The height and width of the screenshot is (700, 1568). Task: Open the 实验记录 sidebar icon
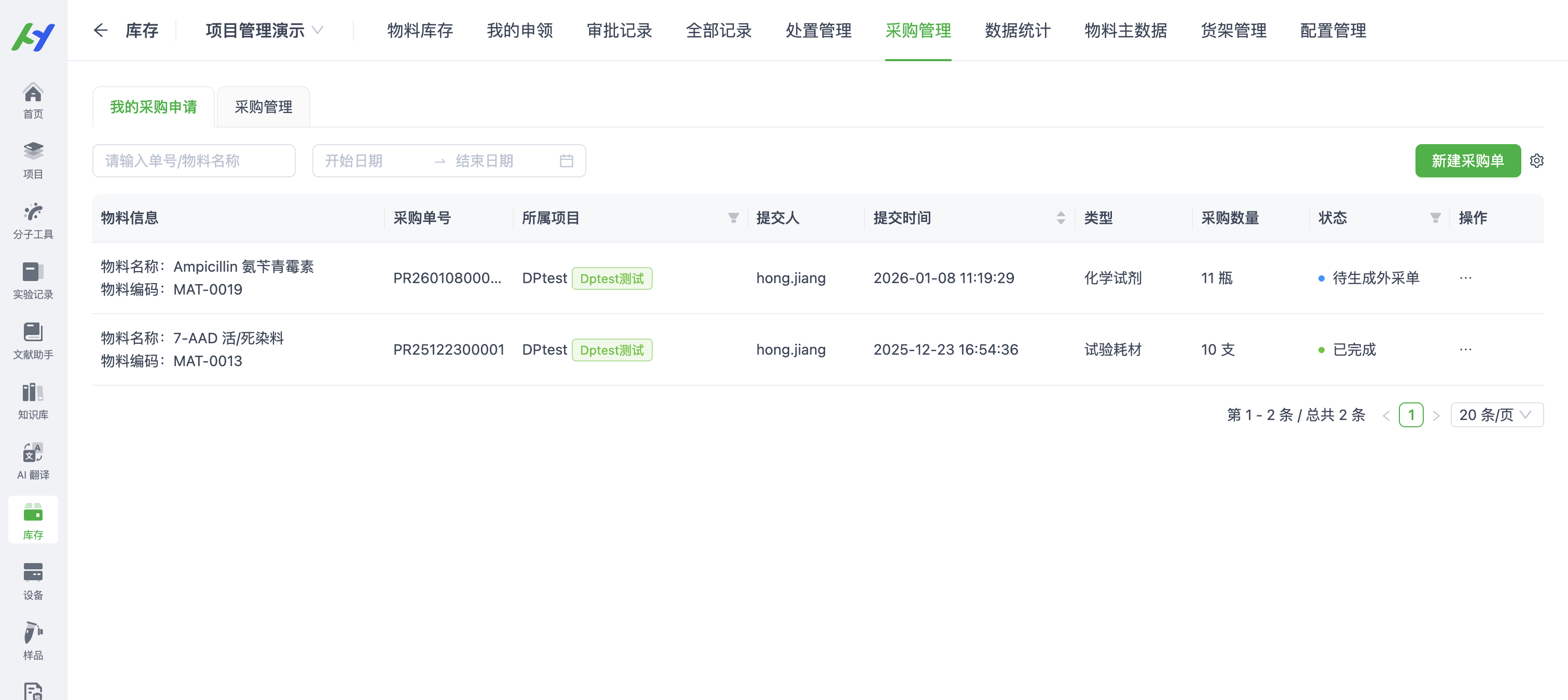33,281
